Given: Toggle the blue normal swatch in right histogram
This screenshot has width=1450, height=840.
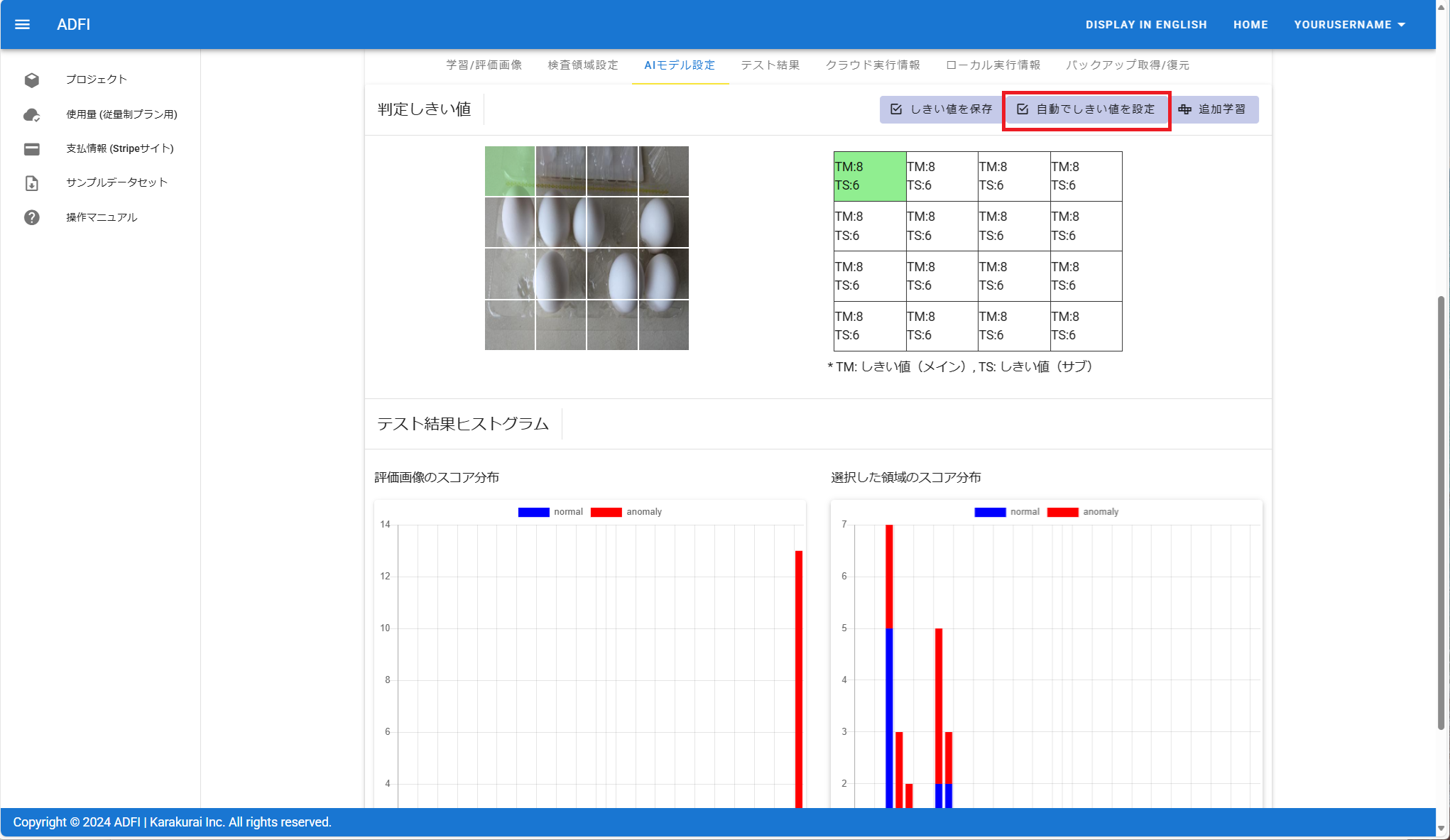Looking at the screenshot, I should click(990, 512).
